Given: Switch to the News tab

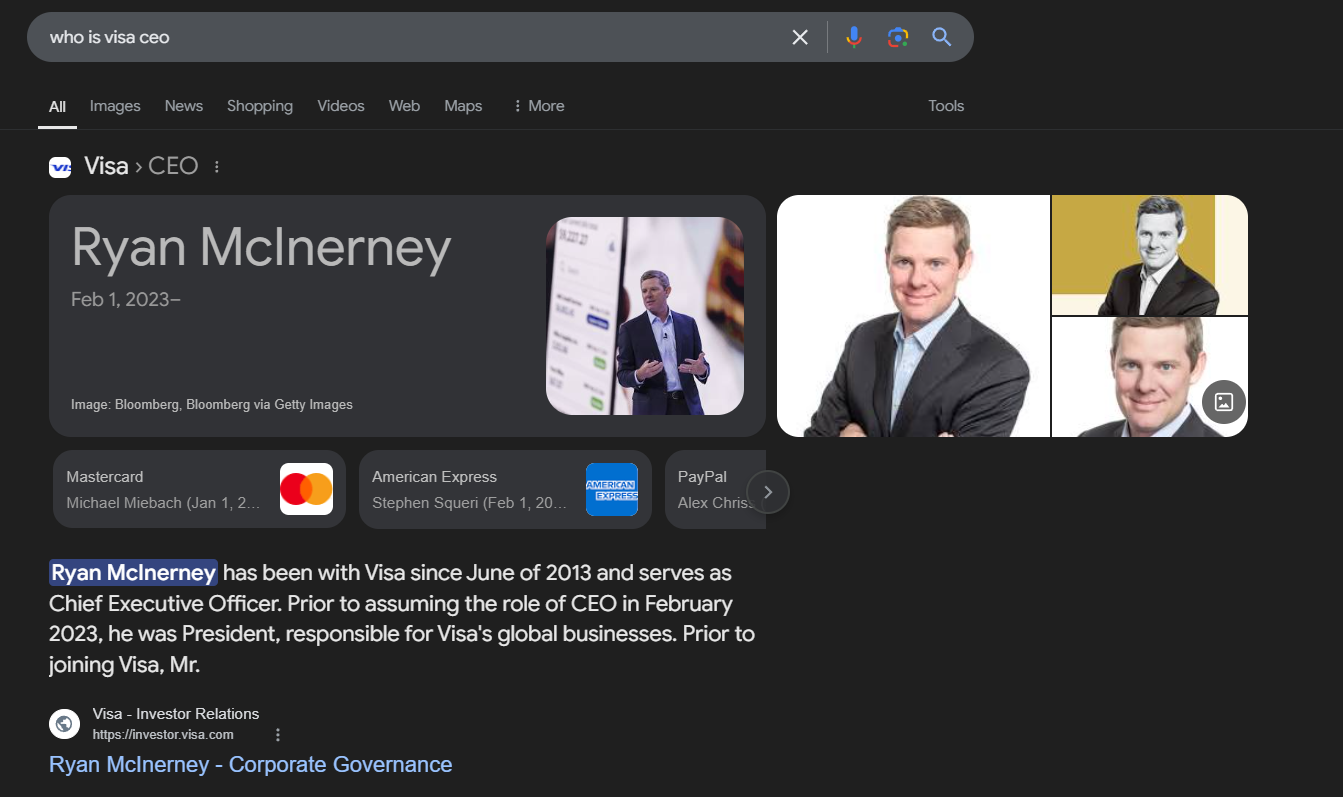Looking at the screenshot, I should point(184,106).
